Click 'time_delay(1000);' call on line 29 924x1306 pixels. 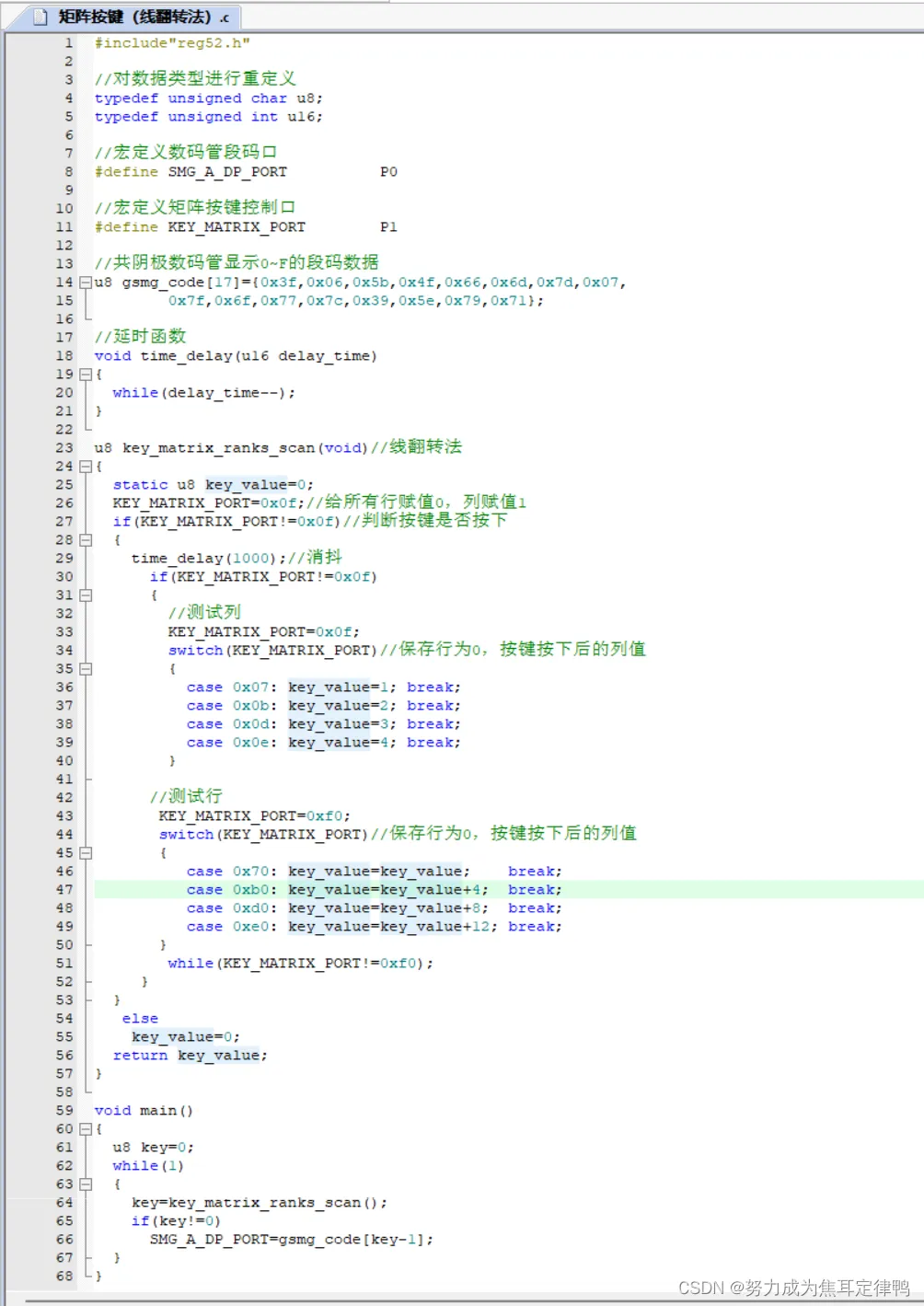click(209, 559)
